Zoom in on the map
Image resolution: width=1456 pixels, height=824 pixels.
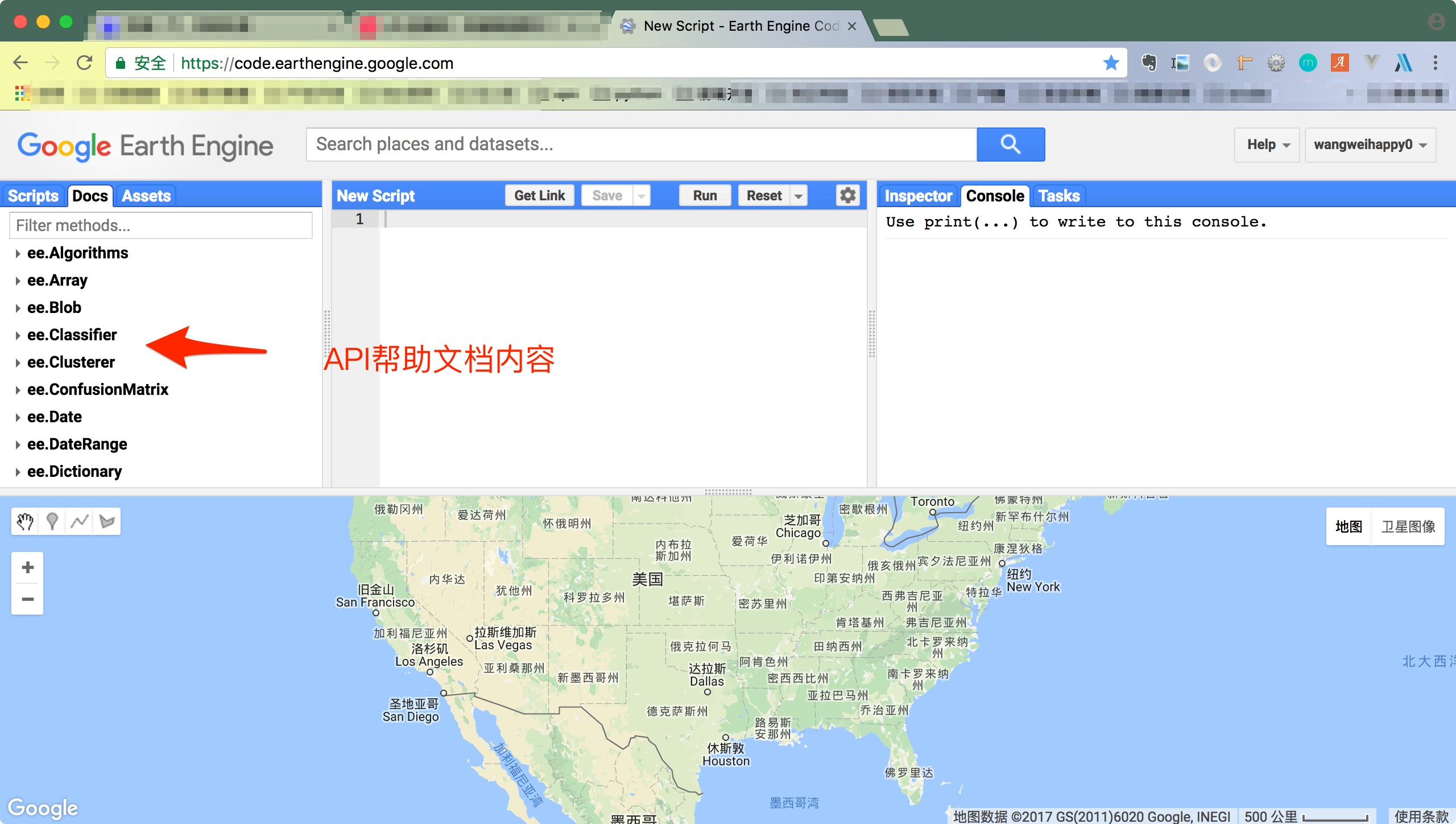27,567
